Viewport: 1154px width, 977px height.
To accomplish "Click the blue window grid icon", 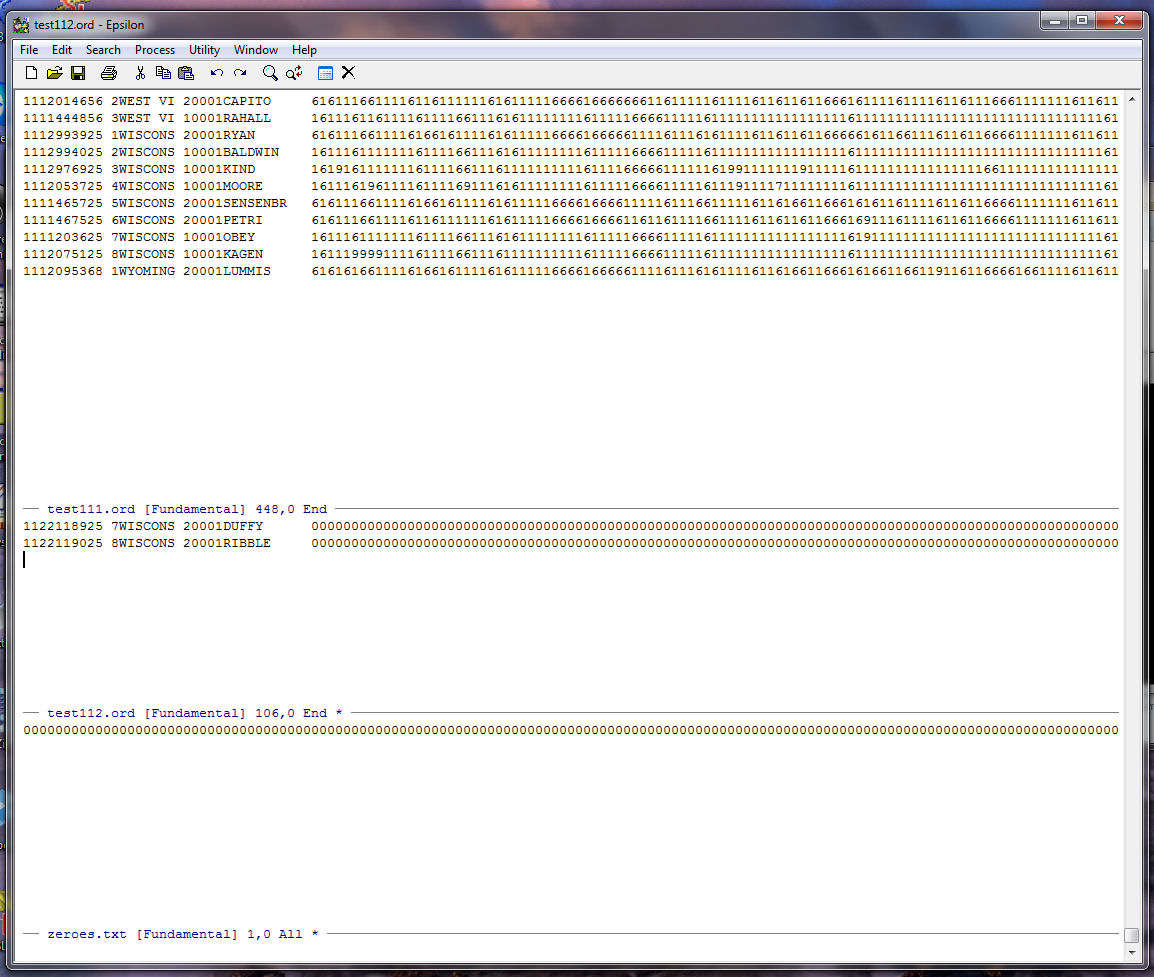I will point(325,73).
